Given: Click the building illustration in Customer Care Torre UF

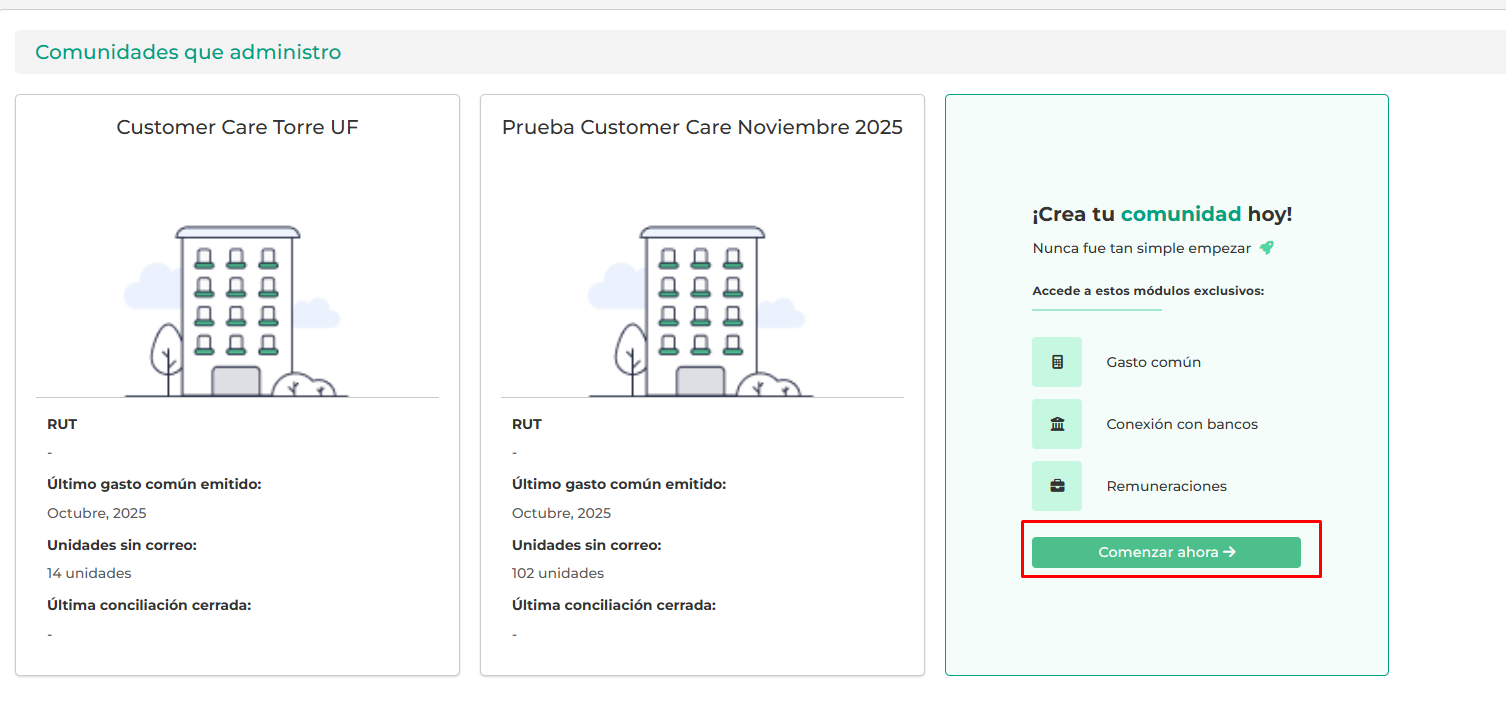Looking at the screenshot, I should pyautogui.click(x=237, y=312).
